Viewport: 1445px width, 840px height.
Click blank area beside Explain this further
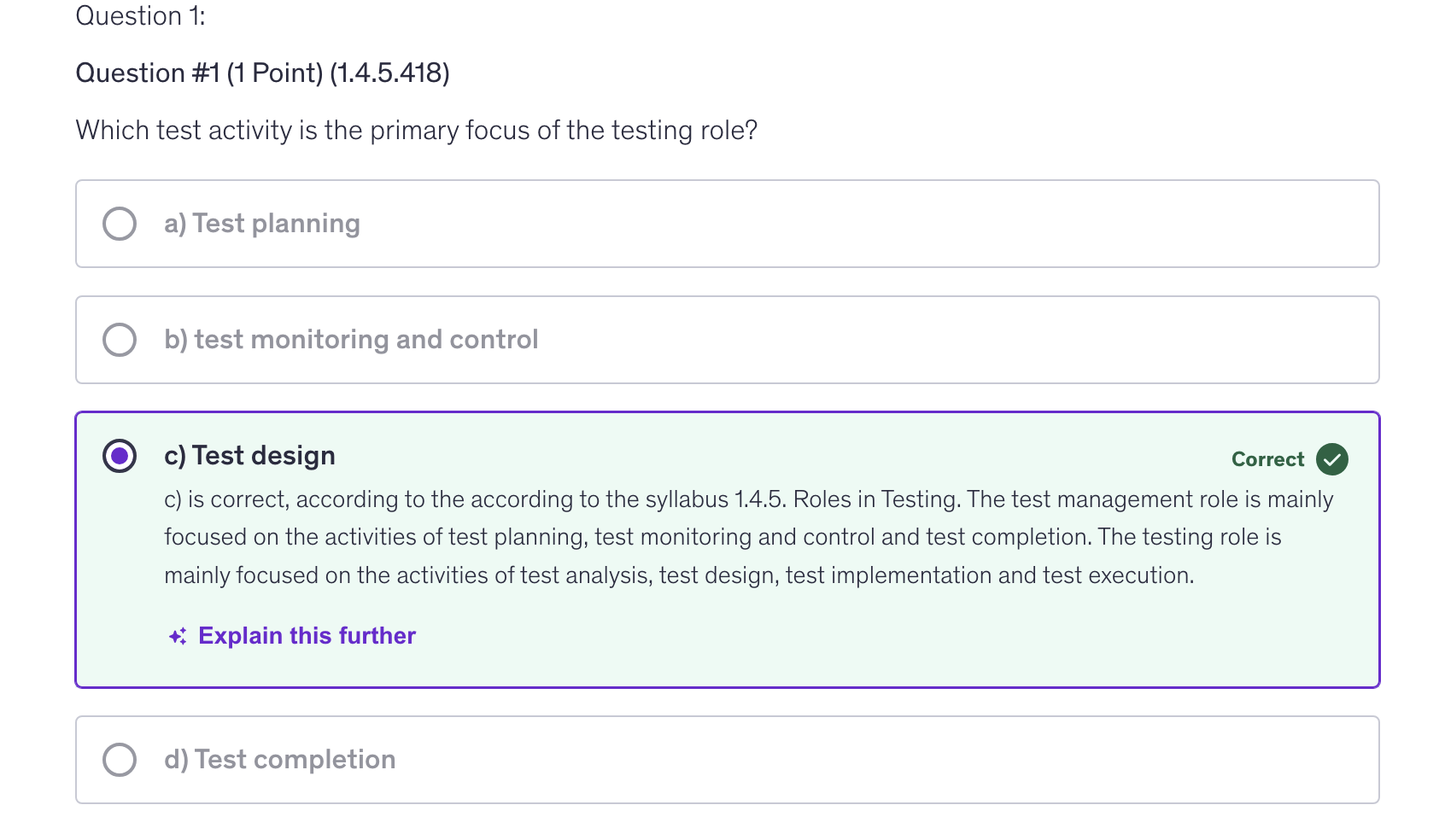pos(854,636)
